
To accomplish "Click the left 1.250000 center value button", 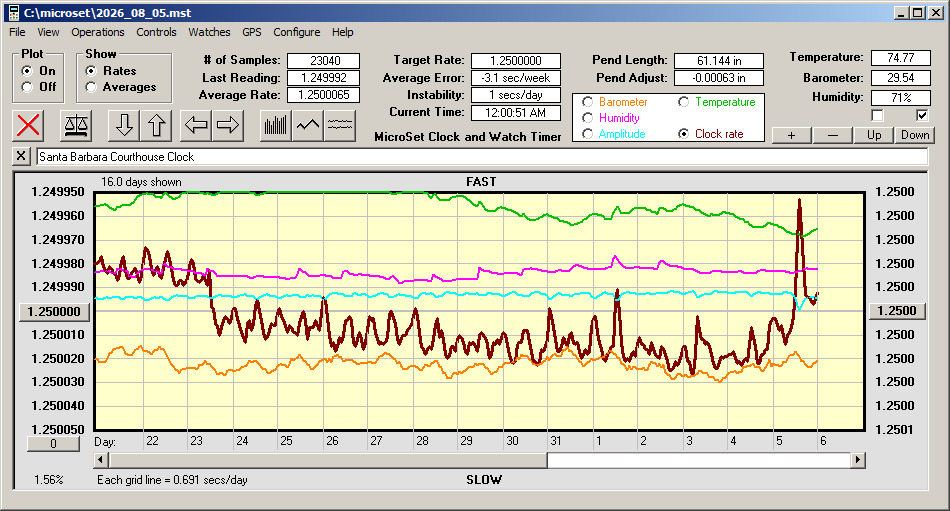I will (55, 312).
